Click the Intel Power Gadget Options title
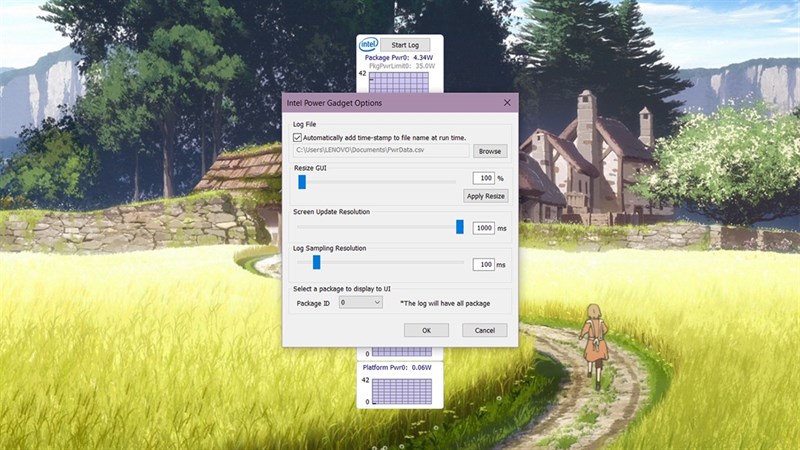The height and width of the screenshot is (450, 800). 334,103
